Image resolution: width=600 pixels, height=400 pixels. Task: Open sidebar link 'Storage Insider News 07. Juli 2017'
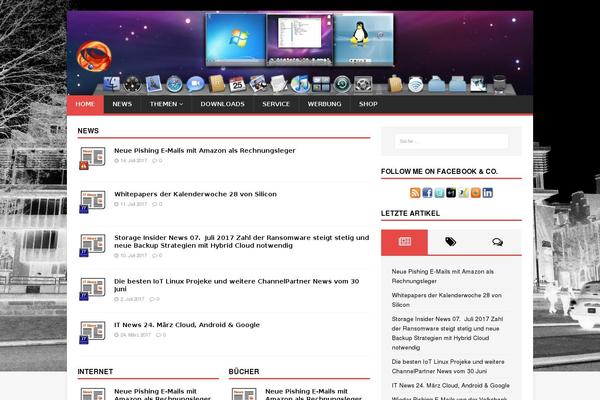(x=447, y=333)
